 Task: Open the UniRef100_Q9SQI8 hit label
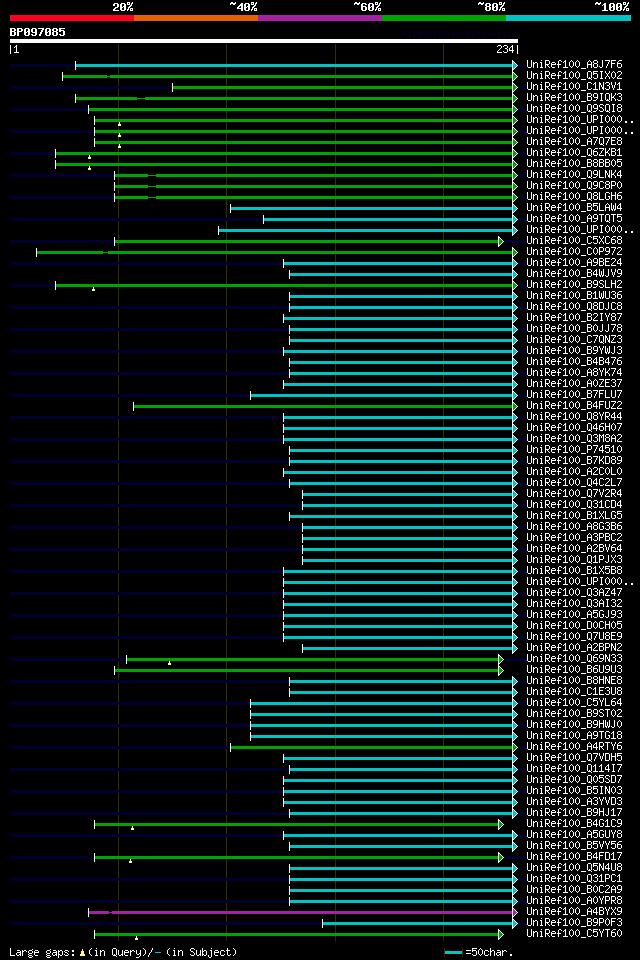click(x=574, y=108)
